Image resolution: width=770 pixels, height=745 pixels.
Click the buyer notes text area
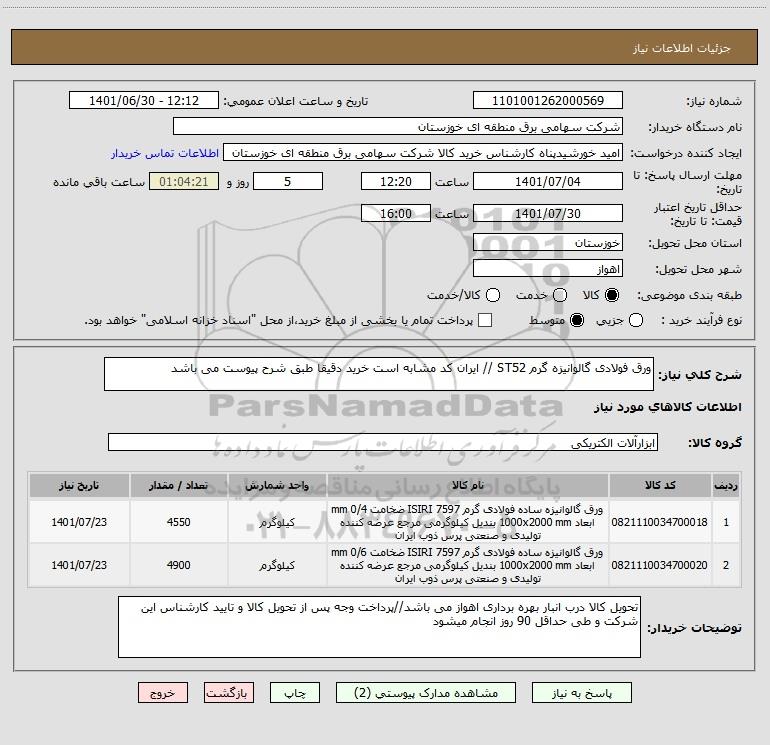[x=379, y=627]
